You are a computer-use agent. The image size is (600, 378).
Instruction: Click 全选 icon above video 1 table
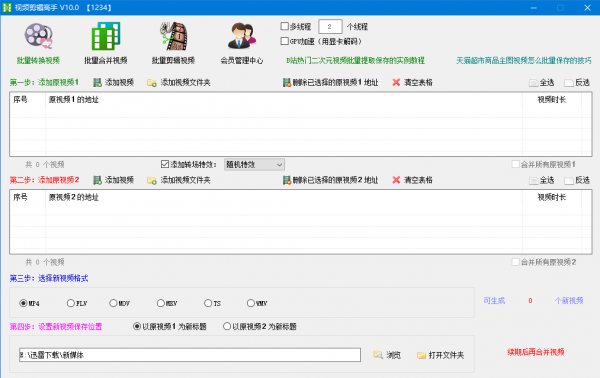click(533, 83)
